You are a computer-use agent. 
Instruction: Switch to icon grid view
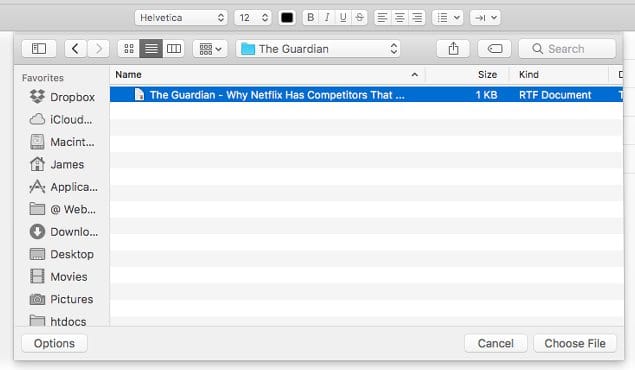coord(129,49)
